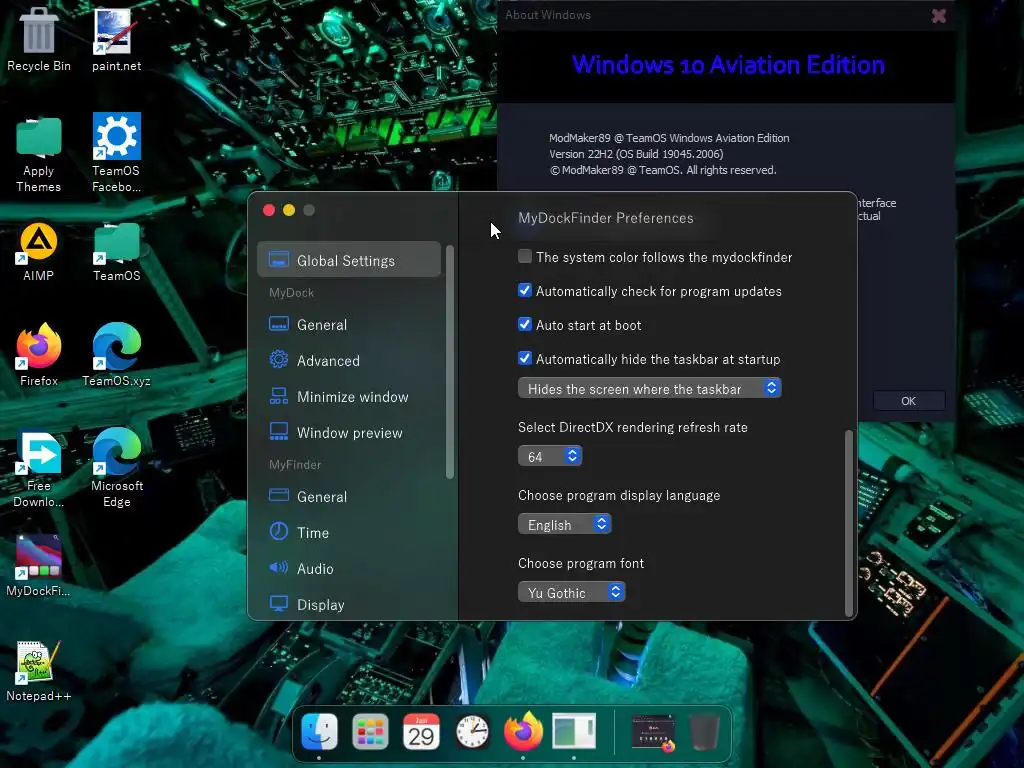Open taskbar hiding screen dropdown
Image resolution: width=1024 pixels, height=768 pixels.
pos(649,389)
